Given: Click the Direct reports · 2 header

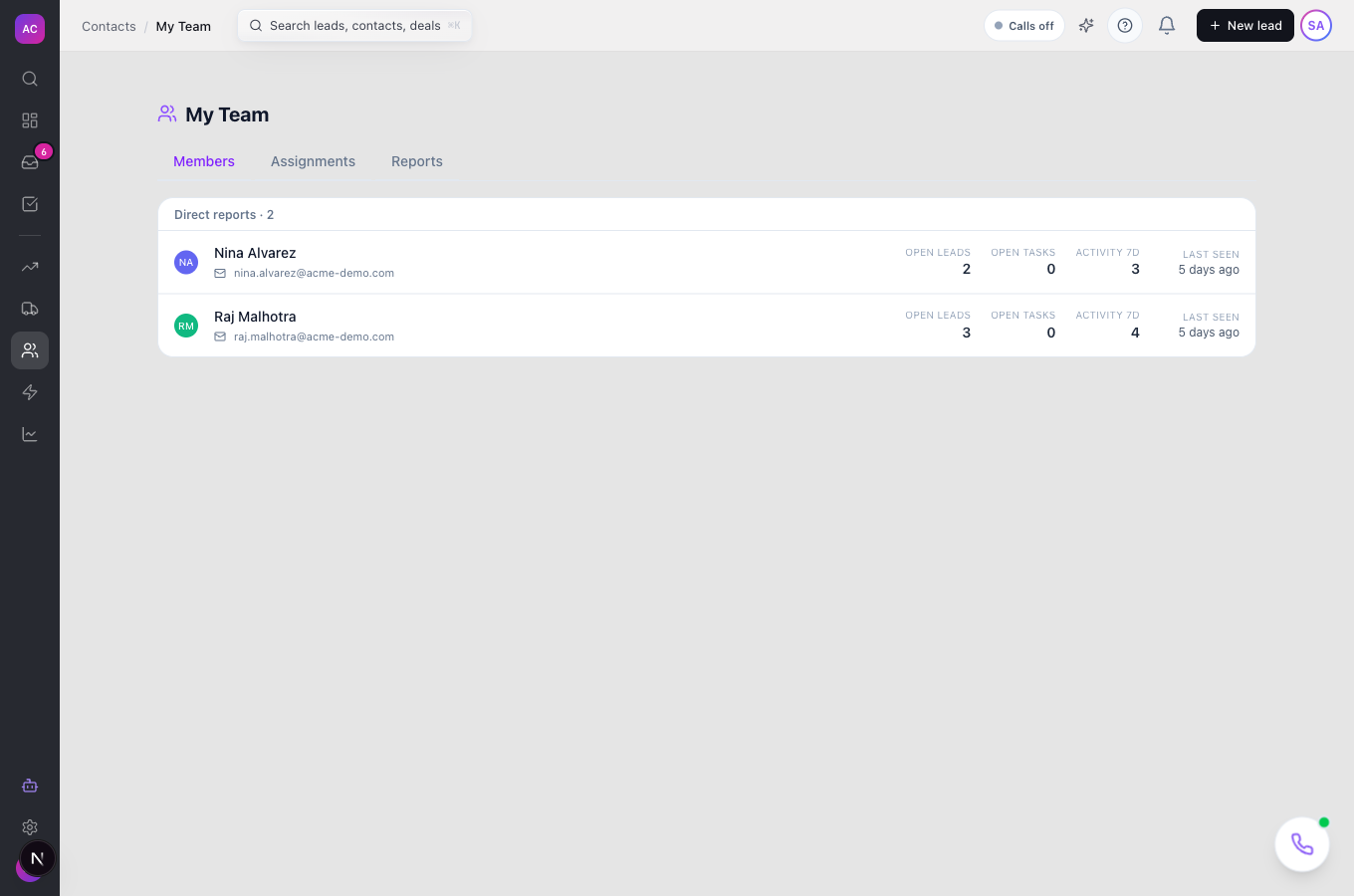Looking at the screenshot, I should coord(224,215).
